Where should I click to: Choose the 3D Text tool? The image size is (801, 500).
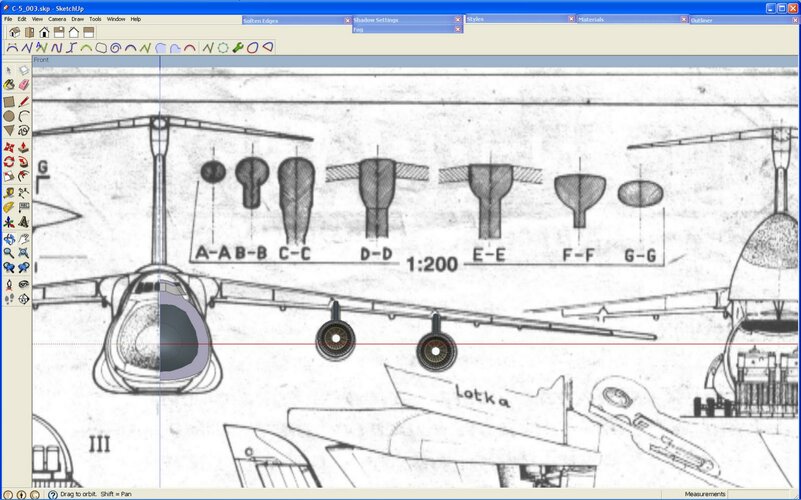(23, 222)
